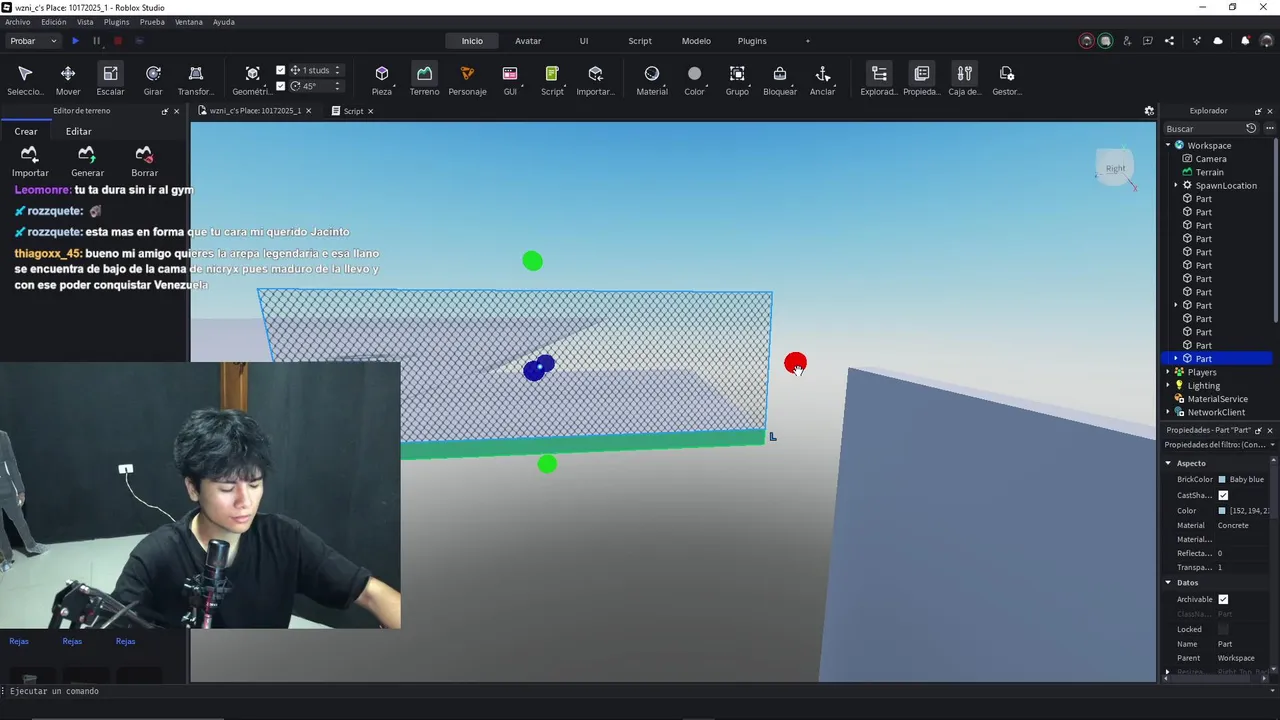Expand the SpawnLocation node
The height and width of the screenshot is (720, 1280).
click(x=1176, y=186)
